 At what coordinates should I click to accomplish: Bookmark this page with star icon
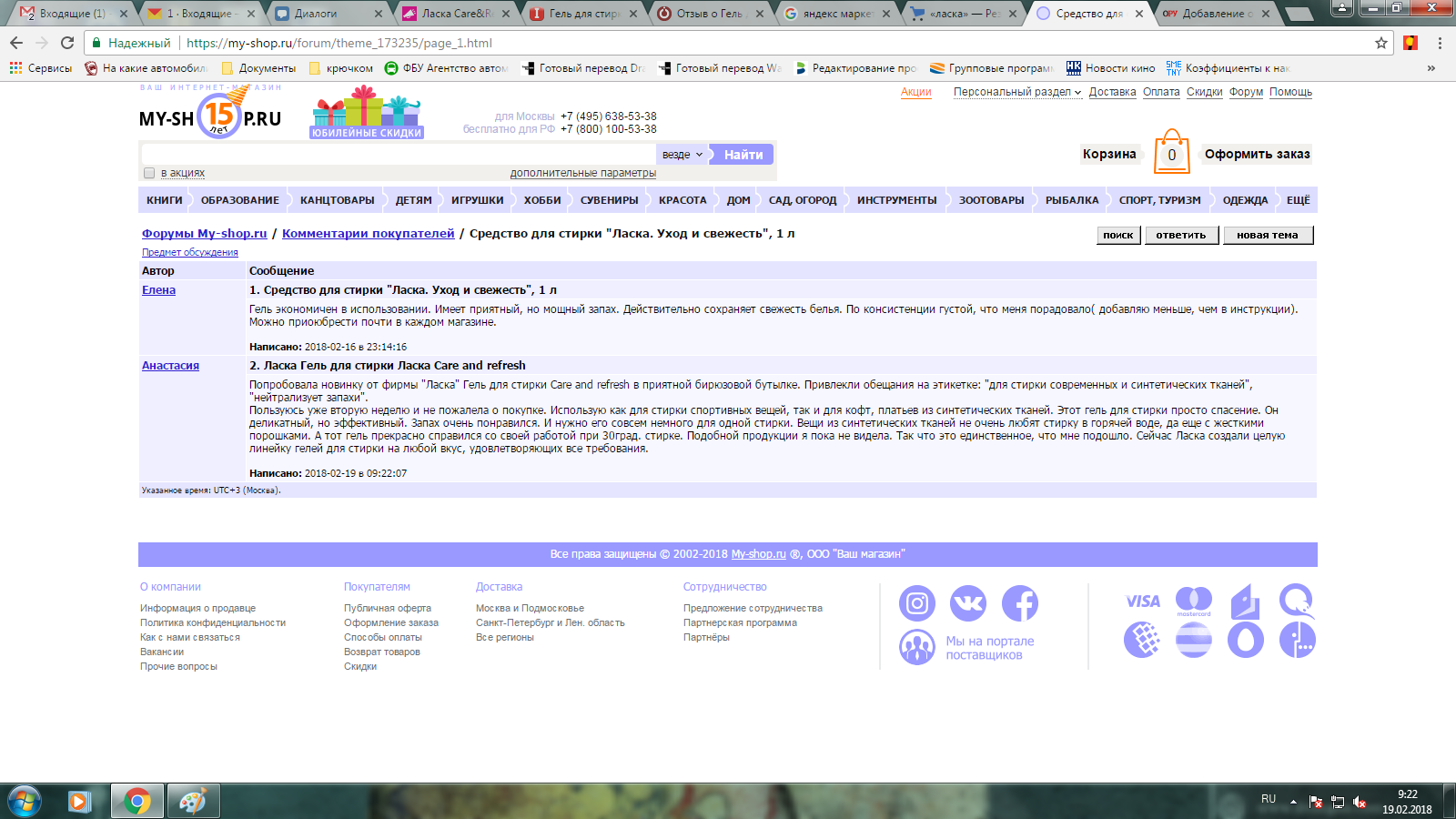(x=1380, y=43)
